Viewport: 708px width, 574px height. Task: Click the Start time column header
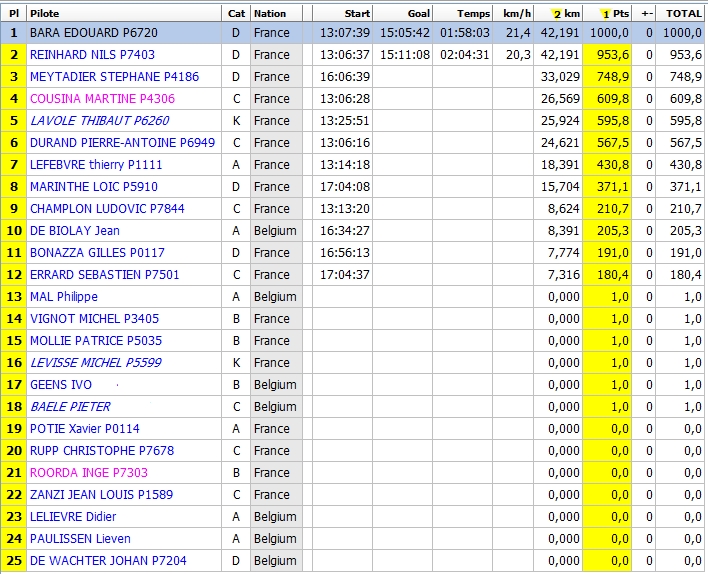tap(356, 14)
